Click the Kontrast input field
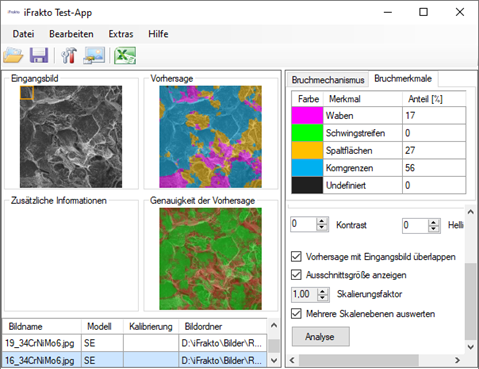479x369 pixels. click(304, 224)
